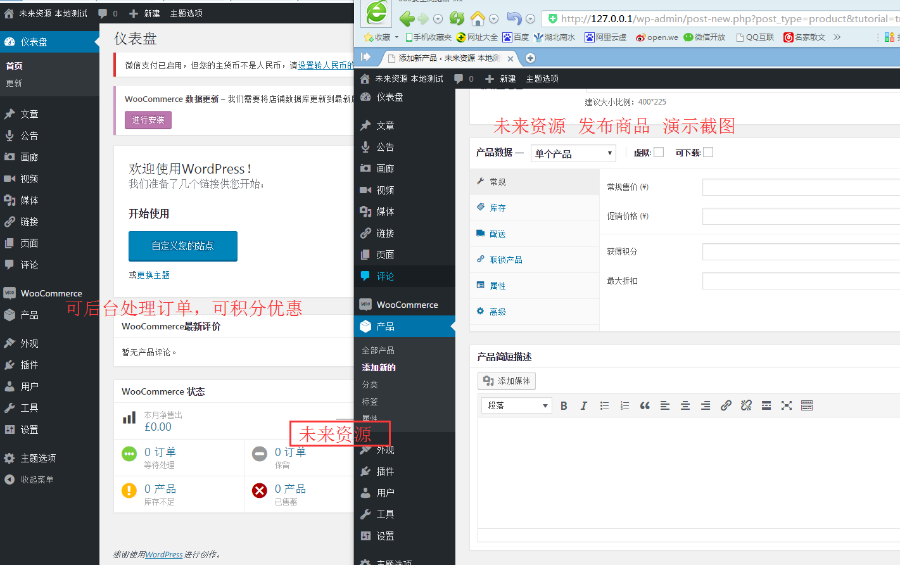Click the 微信开放 bookmark
The width and height of the screenshot is (900, 565).
[704, 37]
